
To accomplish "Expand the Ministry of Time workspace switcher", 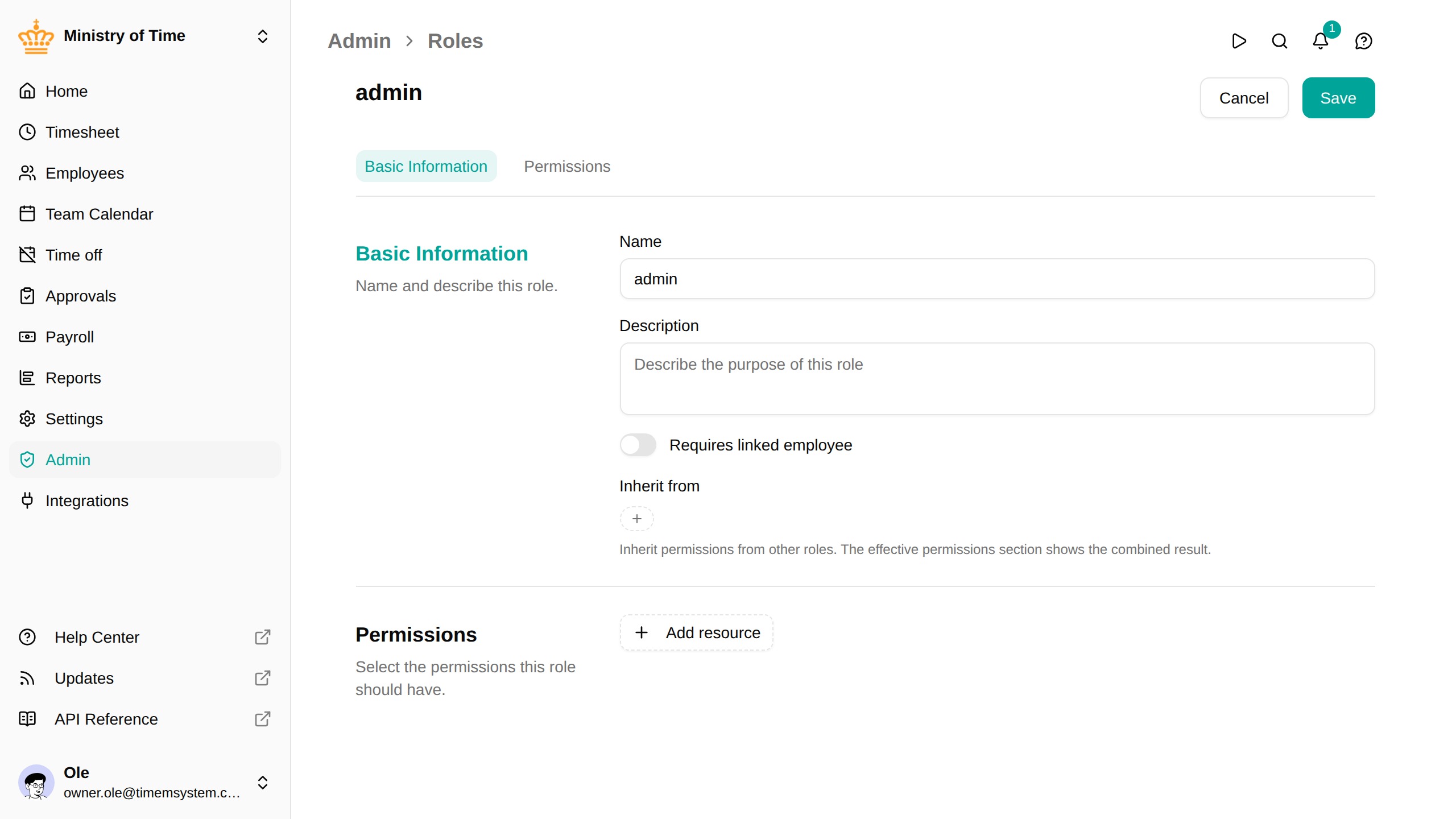I will coord(263,36).
